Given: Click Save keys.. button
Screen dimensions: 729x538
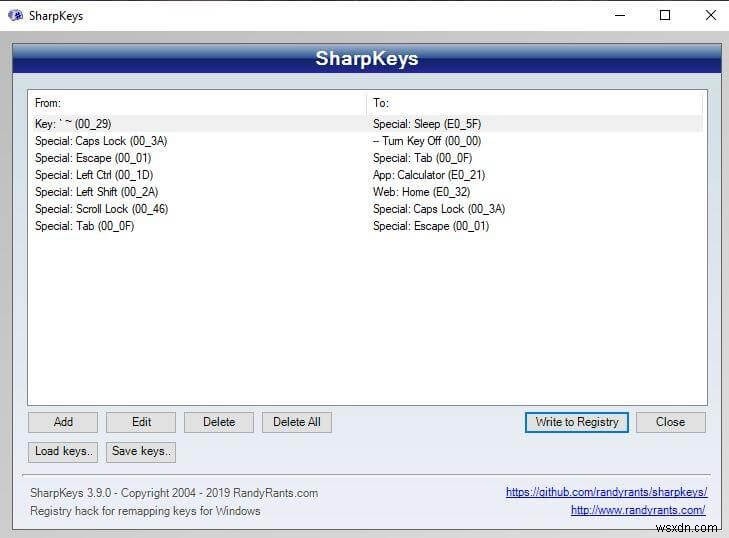Looking at the screenshot, I should [x=141, y=452].
